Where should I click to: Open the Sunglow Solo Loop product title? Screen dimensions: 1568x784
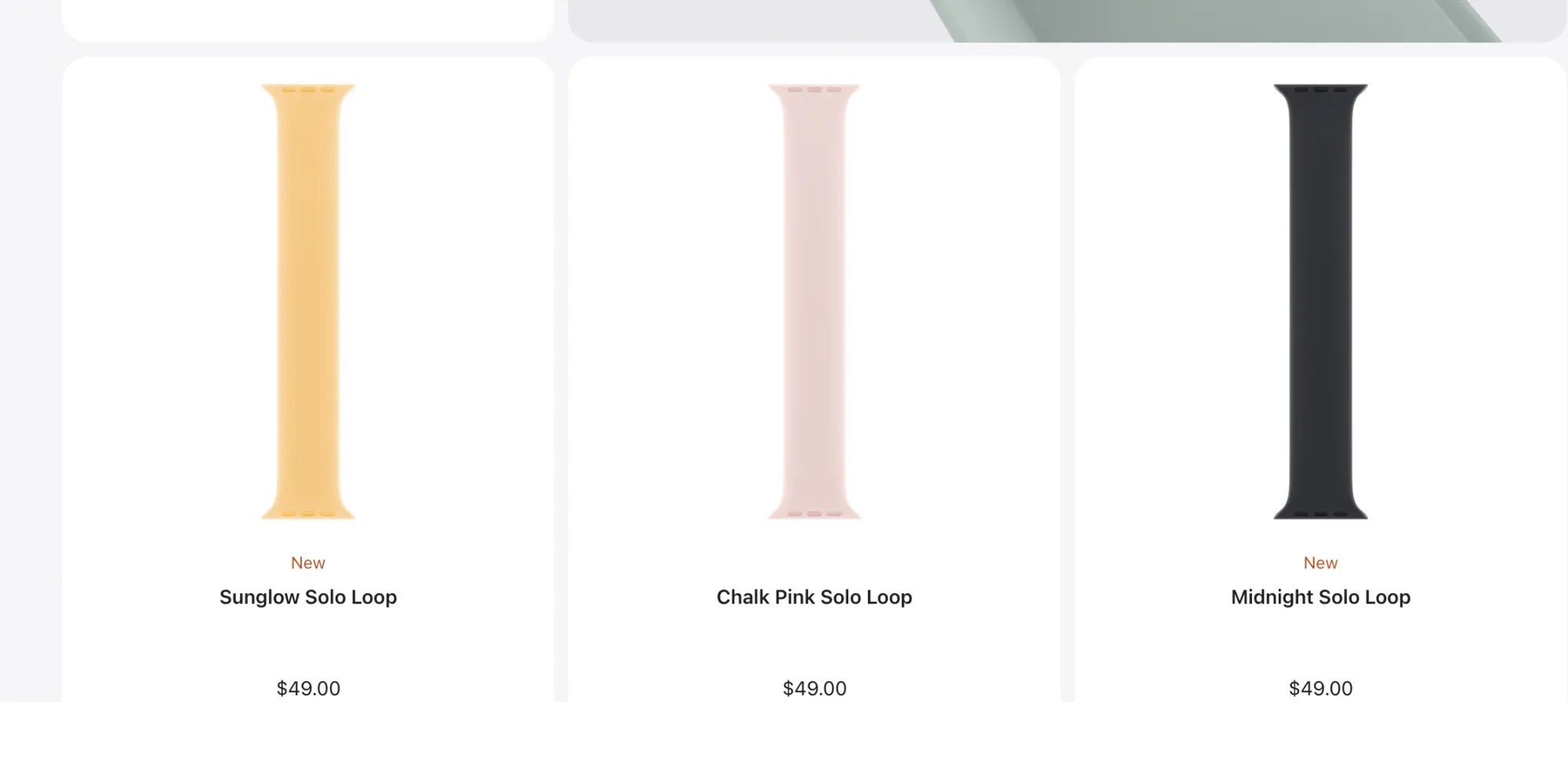pos(308,597)
